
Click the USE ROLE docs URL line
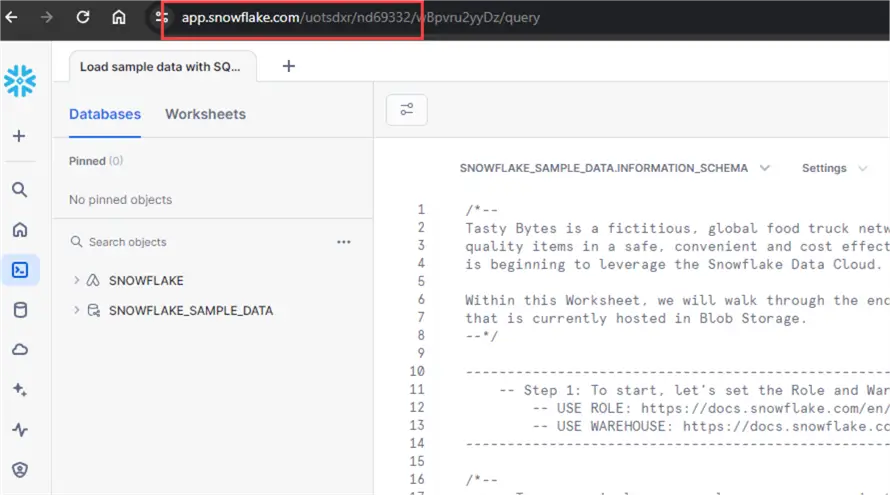[x=711, y=408]
